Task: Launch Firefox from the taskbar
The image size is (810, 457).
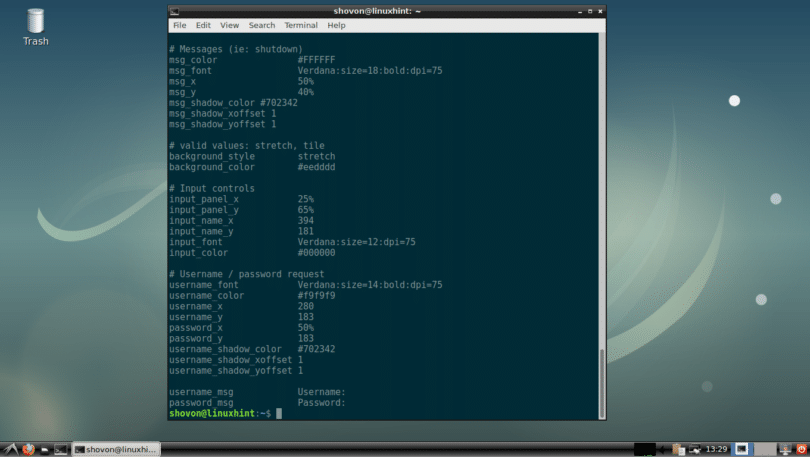Action: click(28, 449)
